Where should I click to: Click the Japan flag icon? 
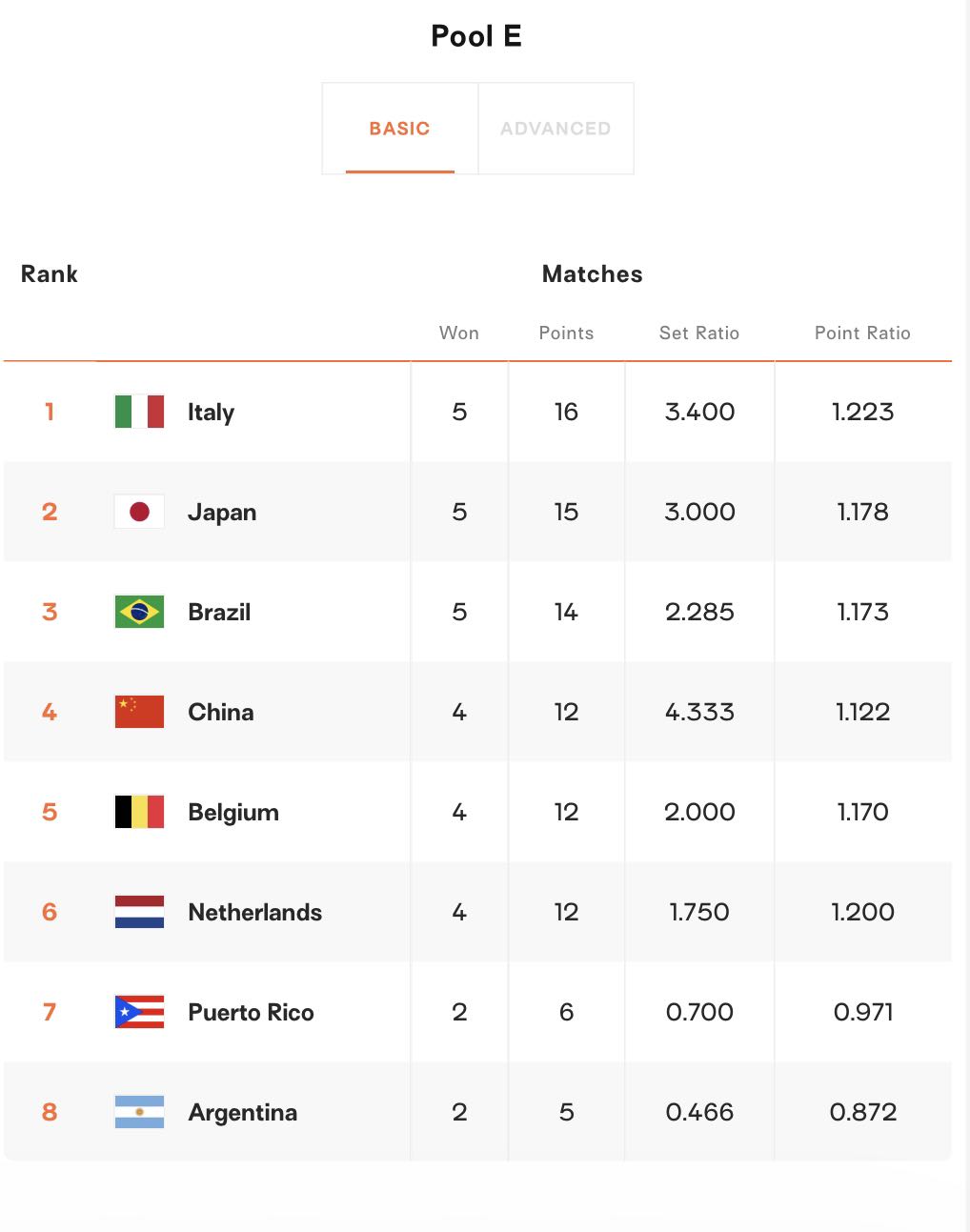click(x=139, y=512)
